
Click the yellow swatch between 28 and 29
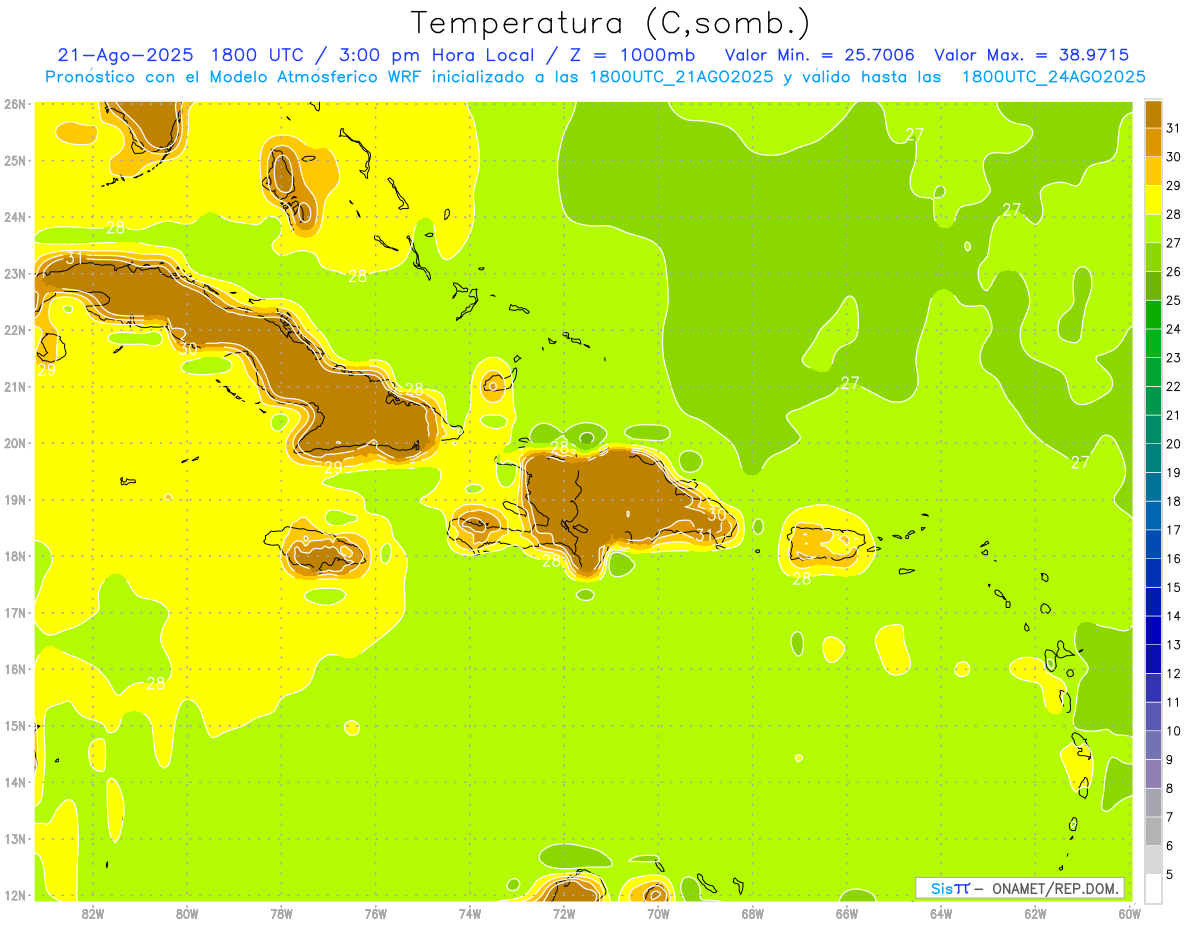pos(1153,200)
